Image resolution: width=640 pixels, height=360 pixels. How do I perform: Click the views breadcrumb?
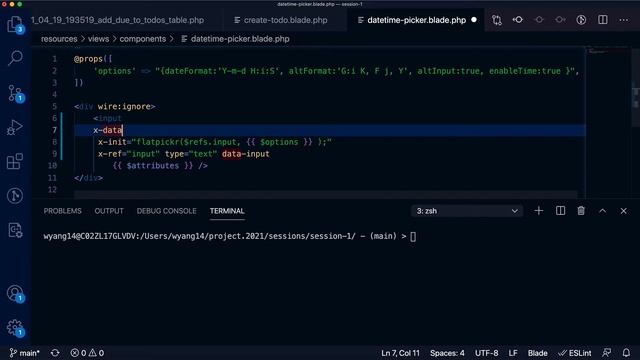(98, 39)
